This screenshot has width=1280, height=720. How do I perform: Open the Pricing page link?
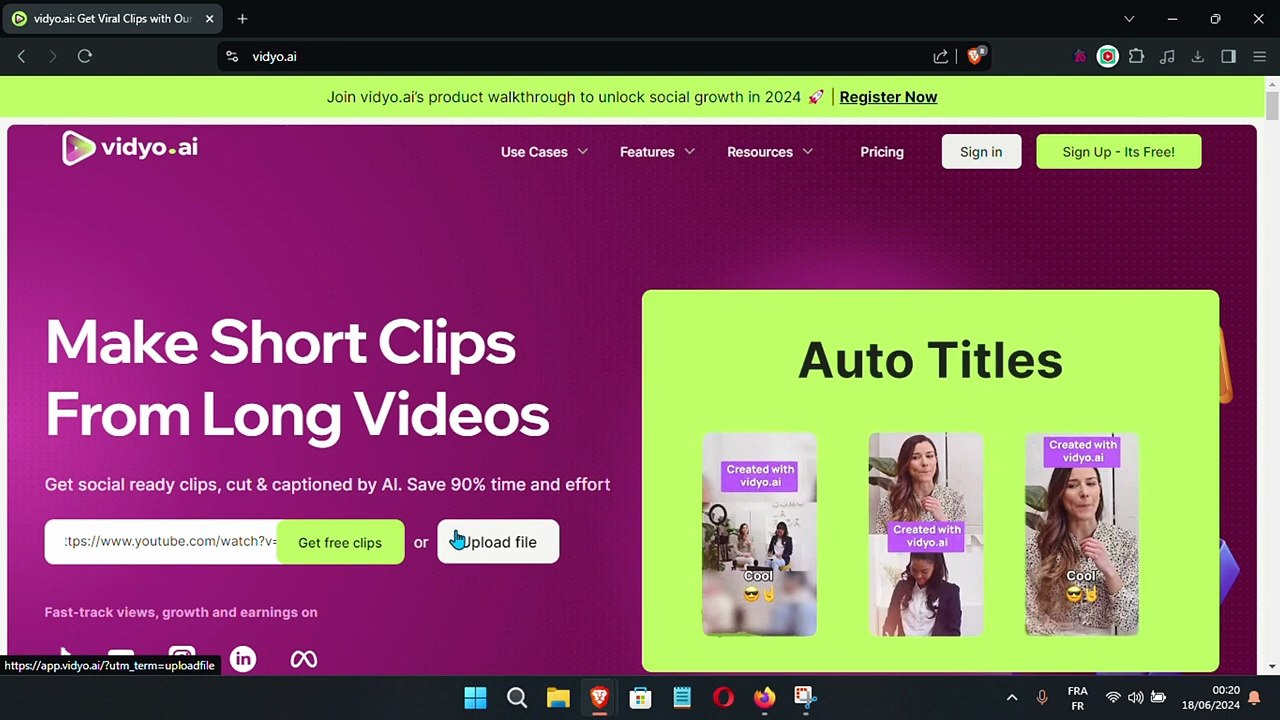tap(882, 152)
